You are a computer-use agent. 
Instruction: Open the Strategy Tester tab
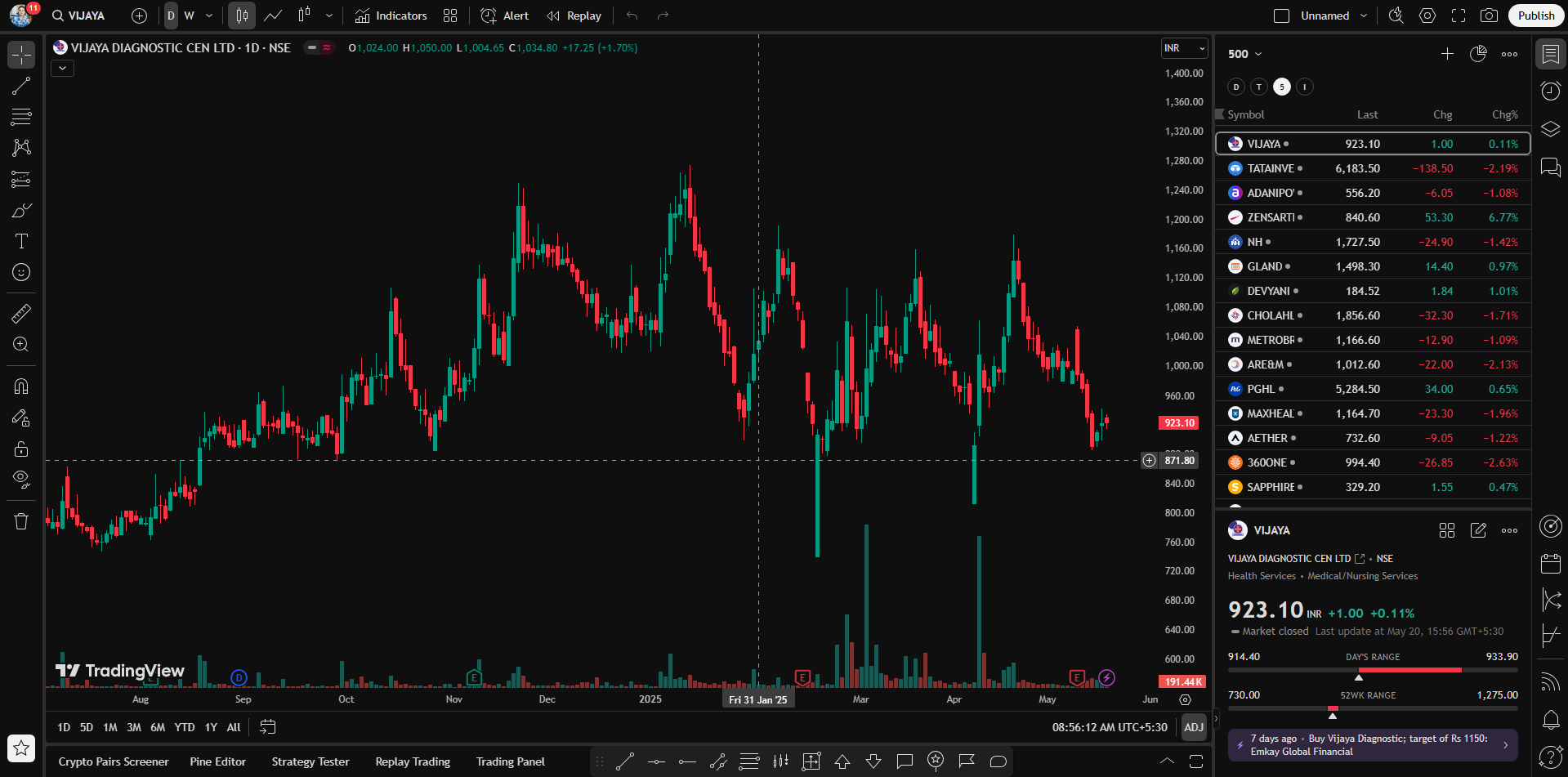[310, 761]
